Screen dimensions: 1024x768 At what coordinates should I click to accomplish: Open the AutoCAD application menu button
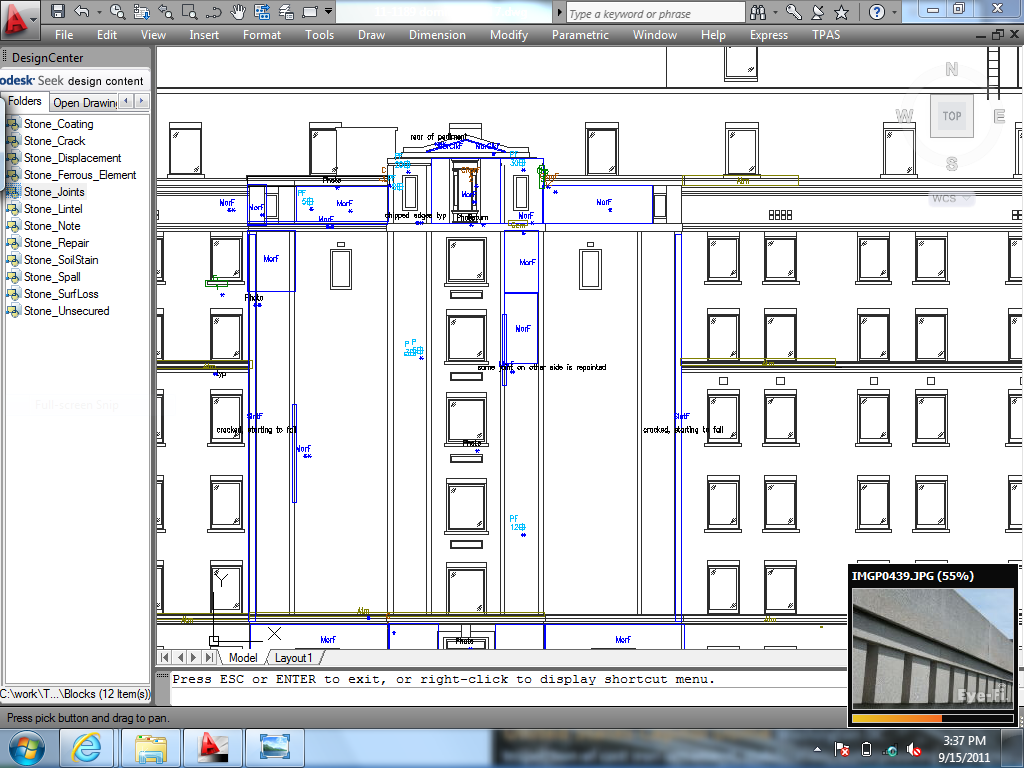click(x=20, y=14)
